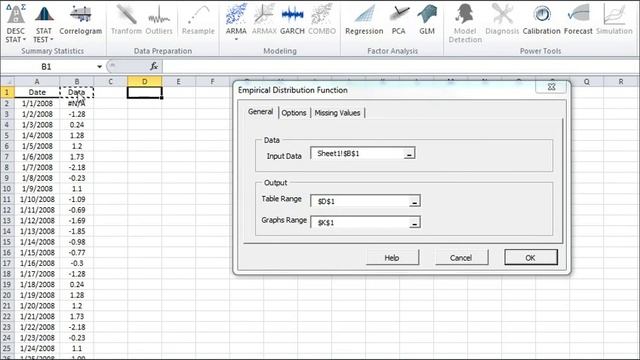Screen dimensions: 640x360
Task: Open the ARMAX modeling tool
Action: (264, 20)
